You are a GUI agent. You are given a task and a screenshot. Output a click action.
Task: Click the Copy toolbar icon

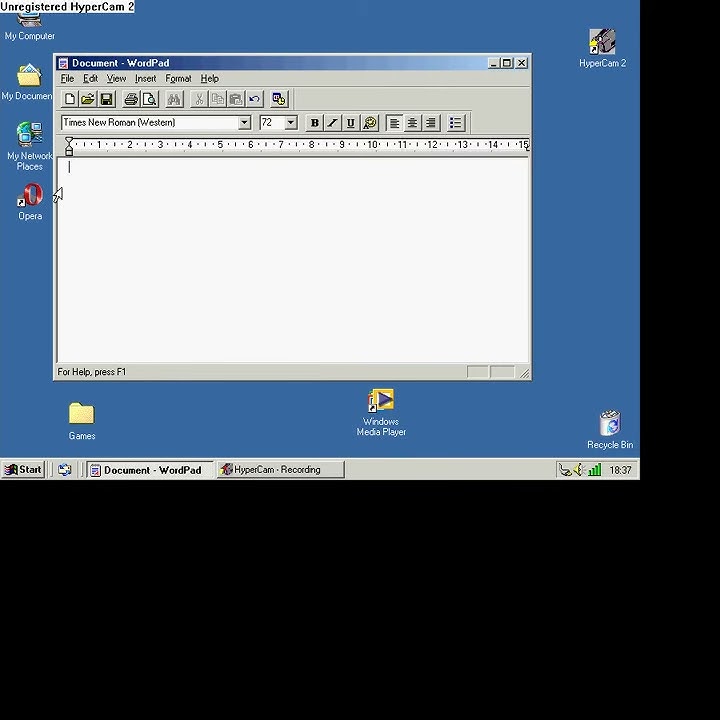click(218, 99)
